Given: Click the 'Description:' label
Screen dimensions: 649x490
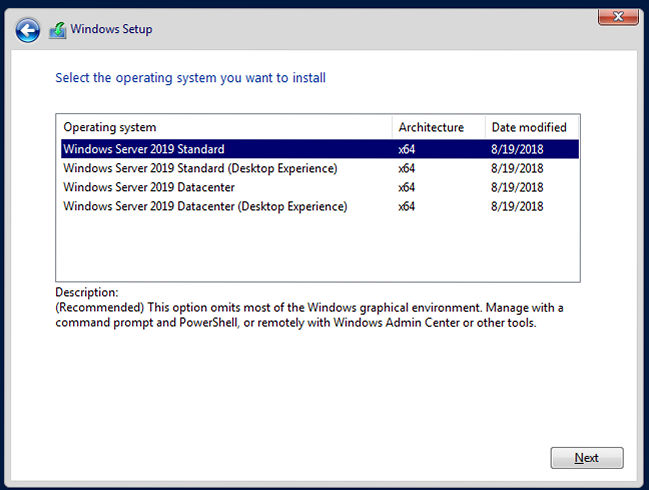Looking at the screenshot, I should 87,292.
